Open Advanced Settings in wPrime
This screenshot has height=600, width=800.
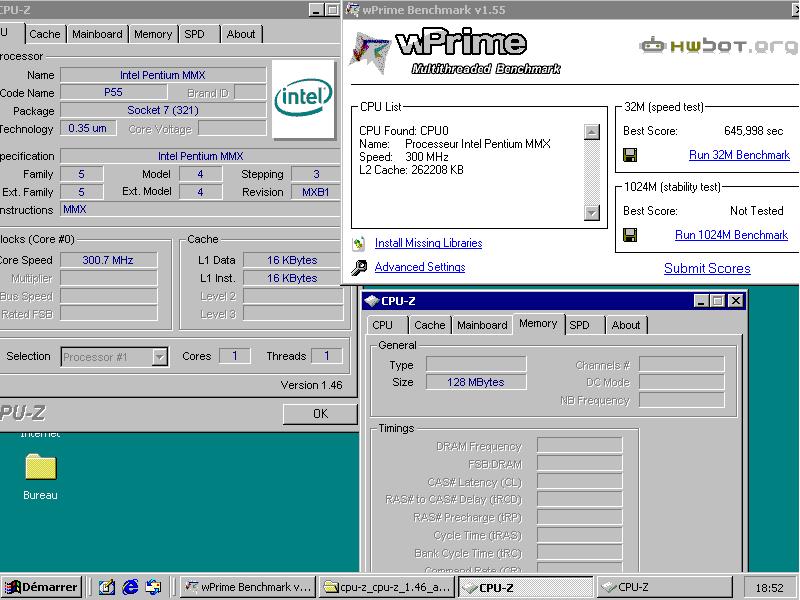pos(419,267)
